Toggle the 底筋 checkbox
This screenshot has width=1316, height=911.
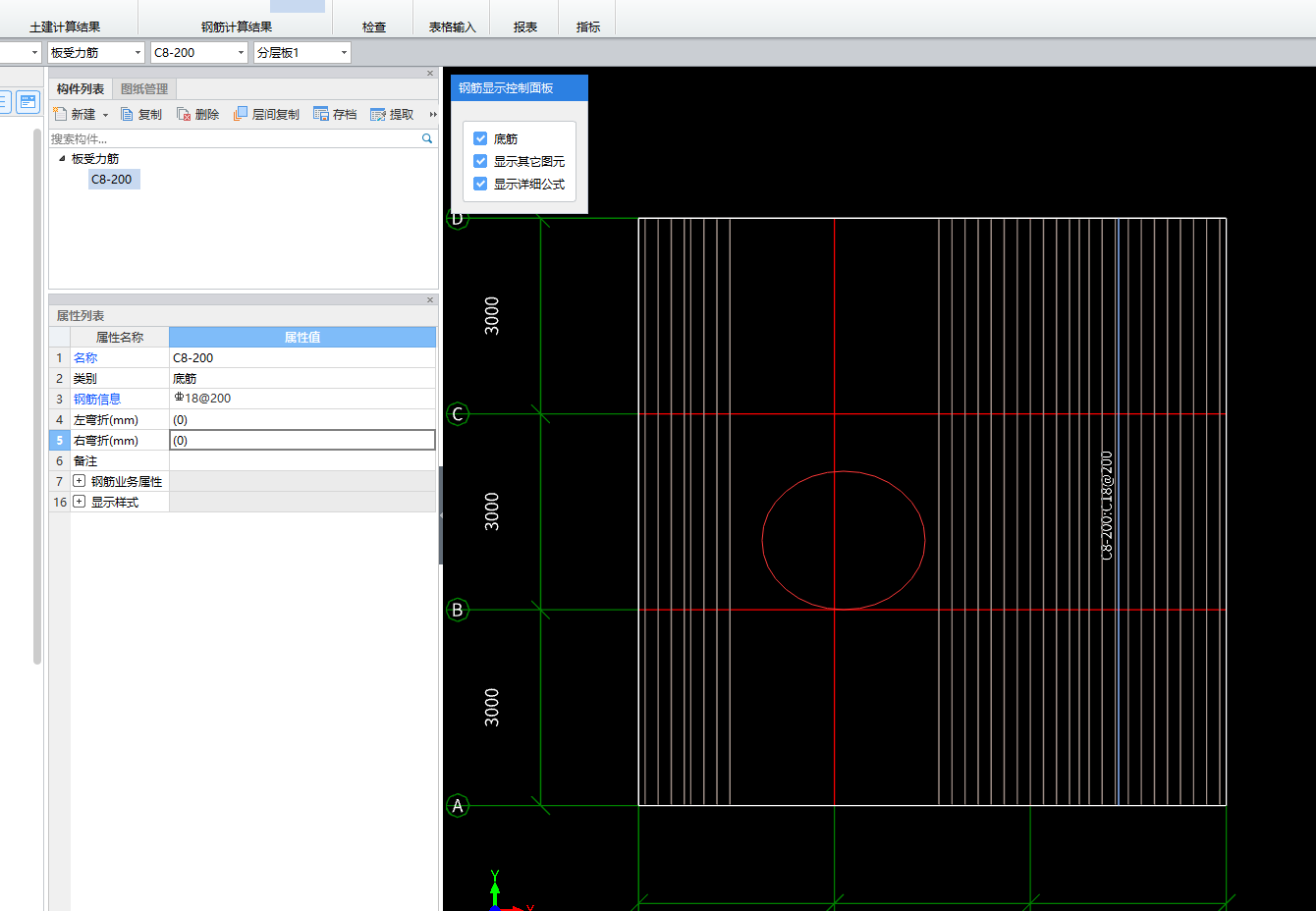coord(480,138)
